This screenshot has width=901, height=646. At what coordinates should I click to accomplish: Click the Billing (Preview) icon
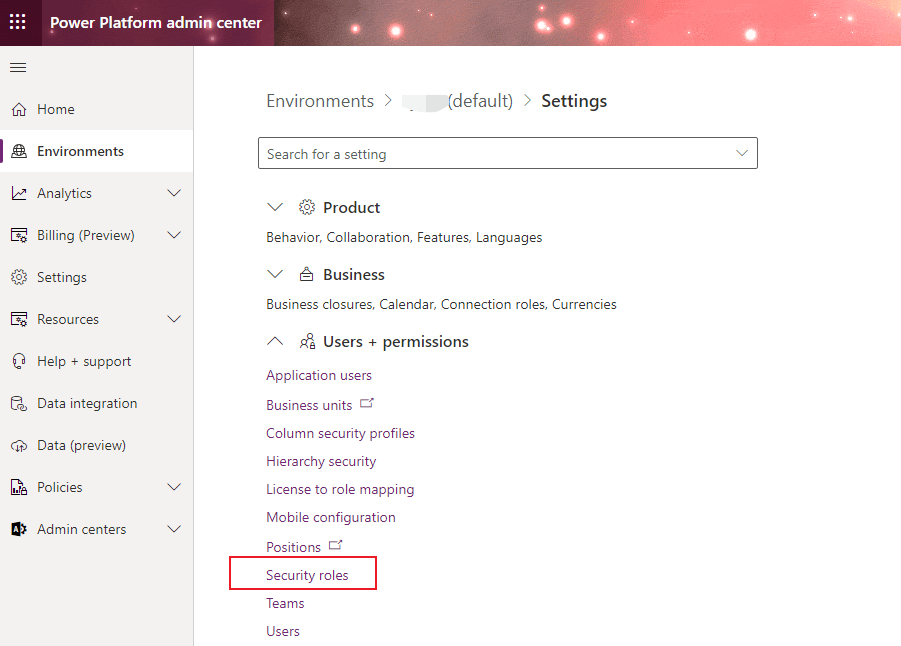tap(19, 235)
